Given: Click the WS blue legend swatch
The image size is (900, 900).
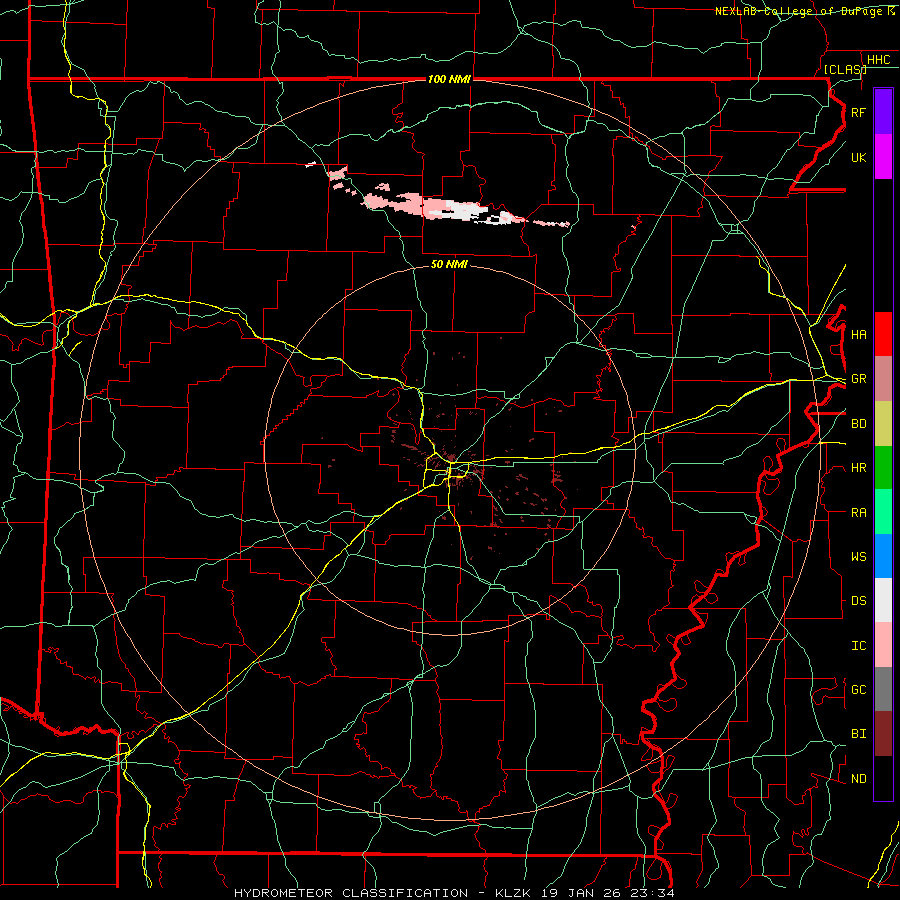Looking at the screenshot, I should pos(883,556).
